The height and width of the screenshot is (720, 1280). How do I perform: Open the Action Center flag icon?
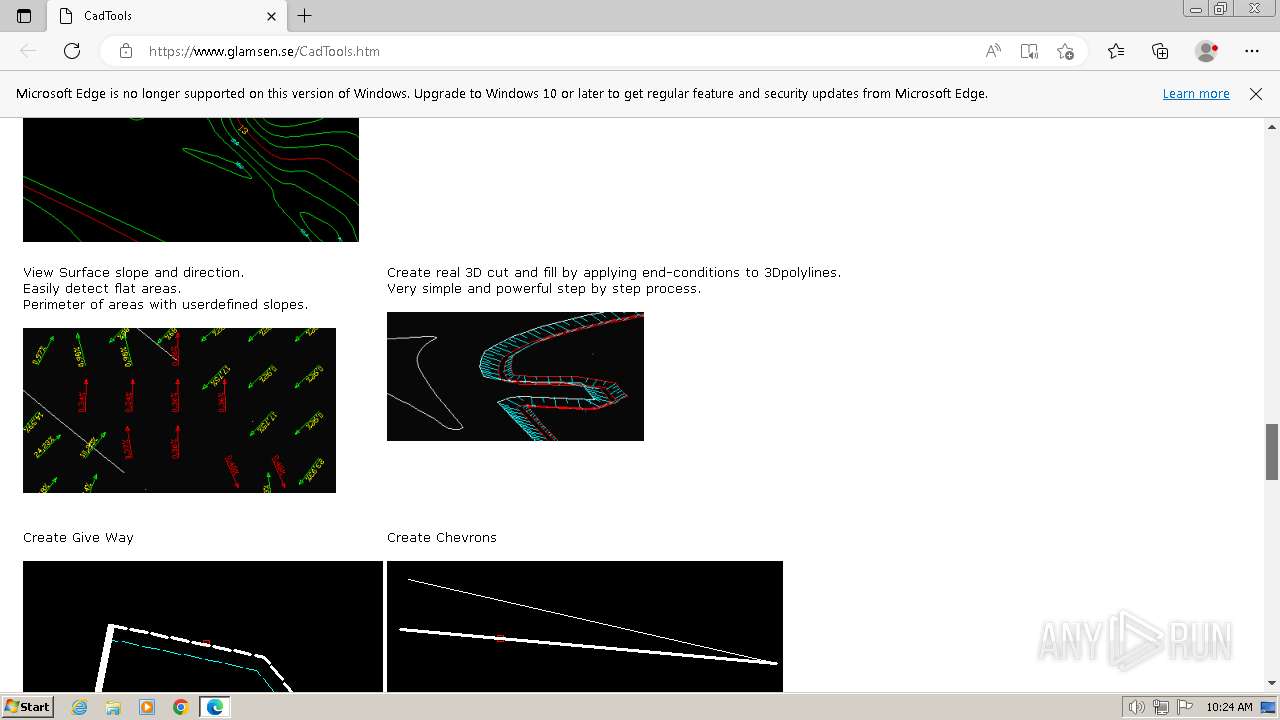click(1183, 707)
